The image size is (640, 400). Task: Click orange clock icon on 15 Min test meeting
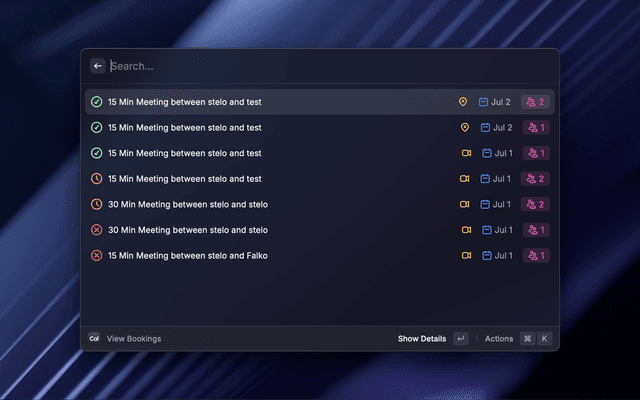pyautogui.click(x=96, y=179)
